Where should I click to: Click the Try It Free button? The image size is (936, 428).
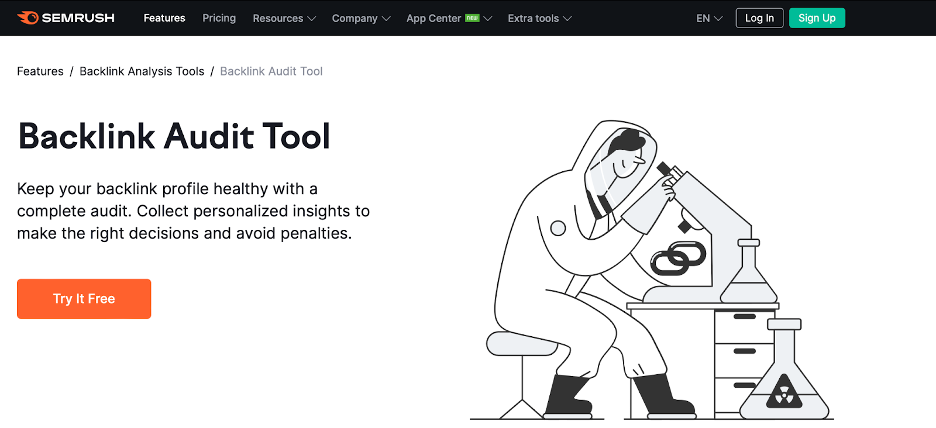(84, 298)
